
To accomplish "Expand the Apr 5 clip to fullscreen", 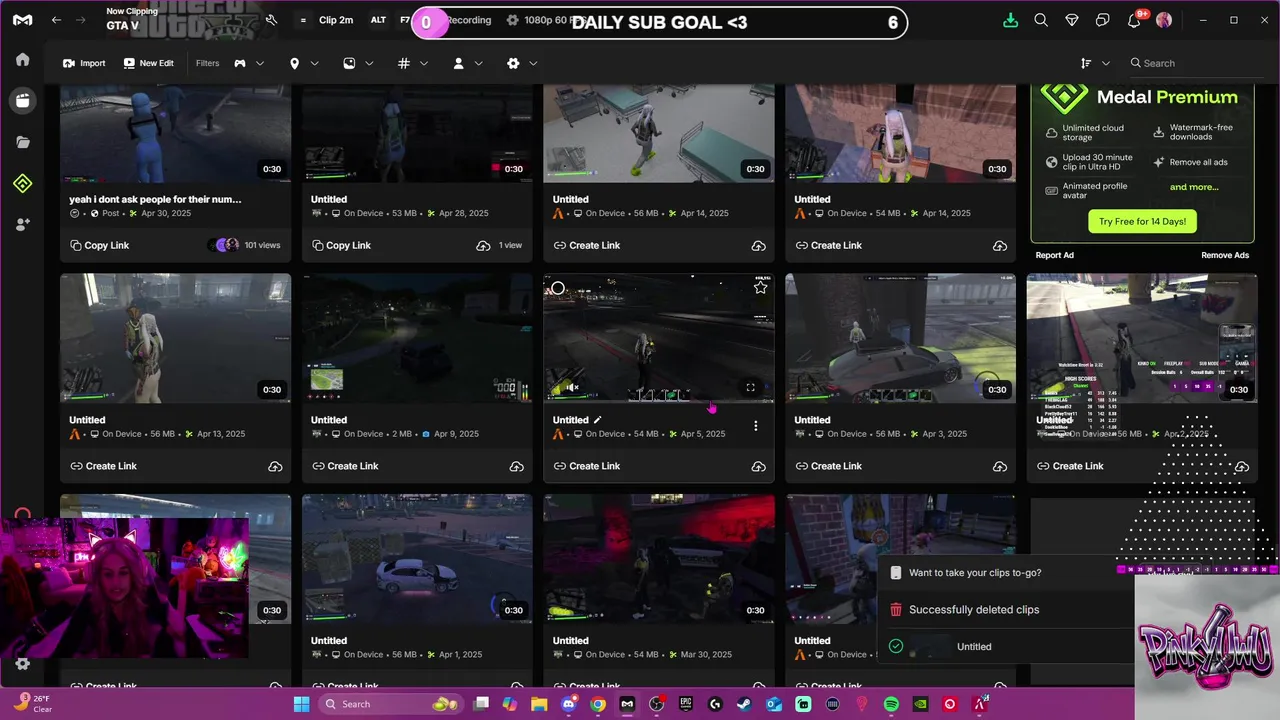I will [750, 387].
